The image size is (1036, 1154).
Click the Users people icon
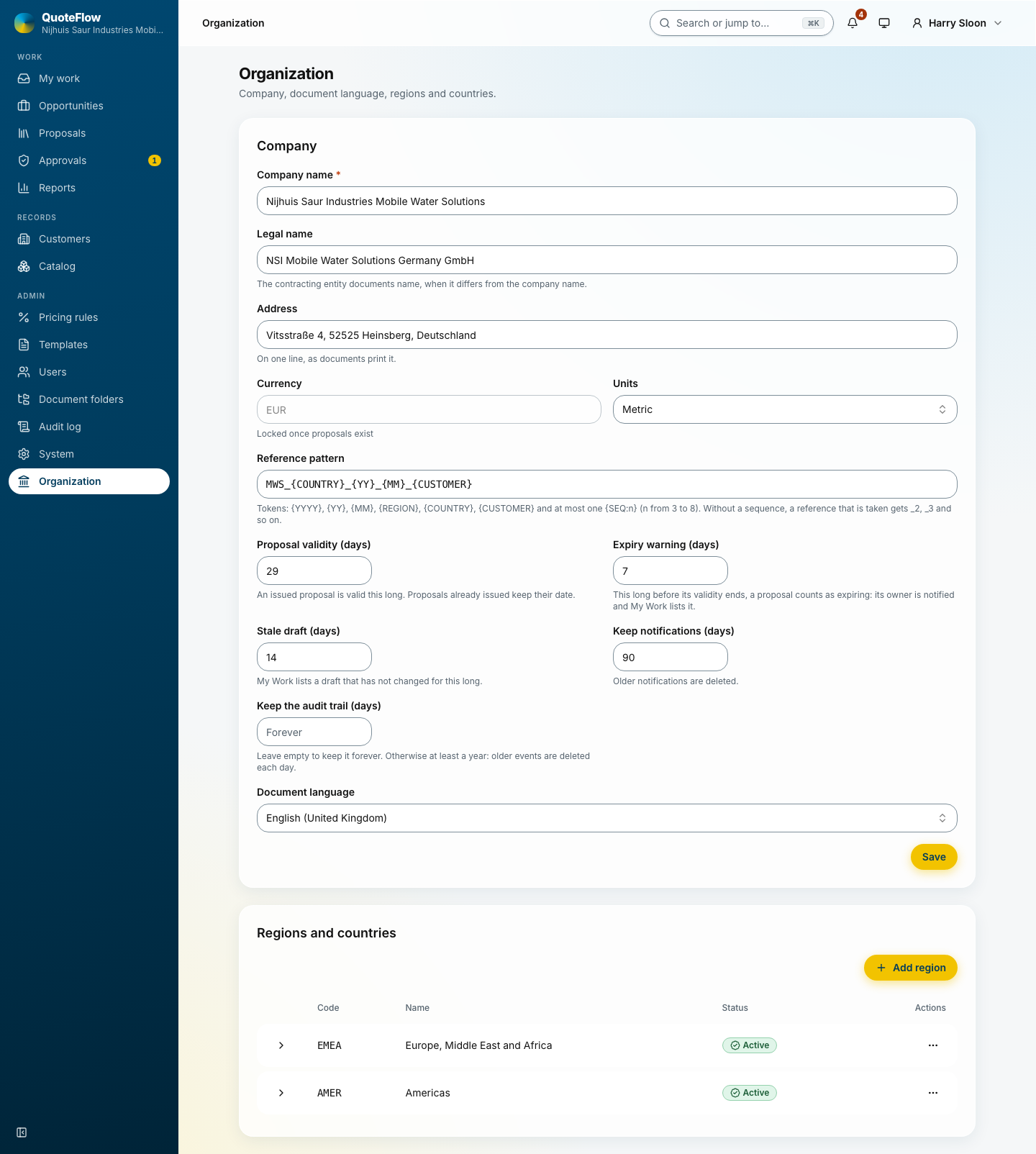click(24, 372)
